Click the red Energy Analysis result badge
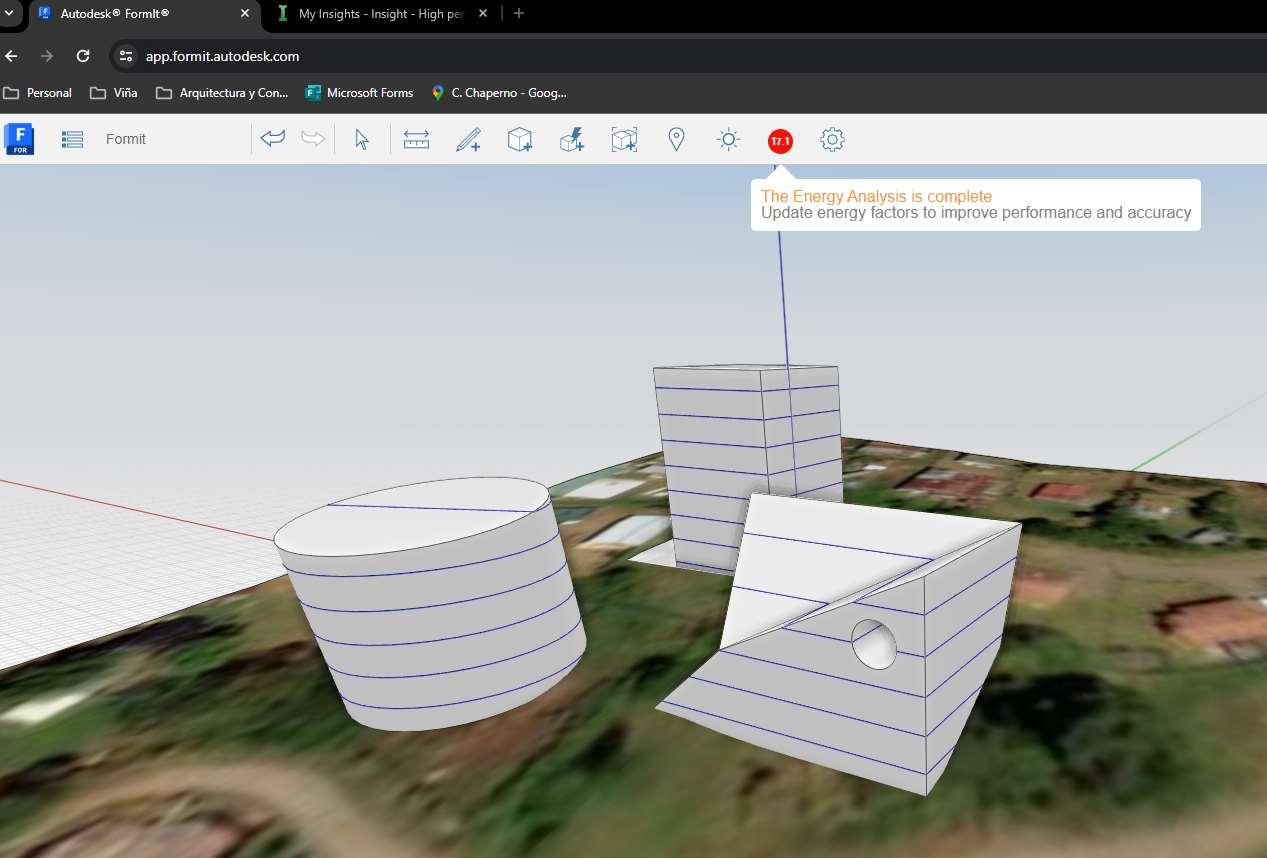The image size is (1267, 858). [780, 141]
